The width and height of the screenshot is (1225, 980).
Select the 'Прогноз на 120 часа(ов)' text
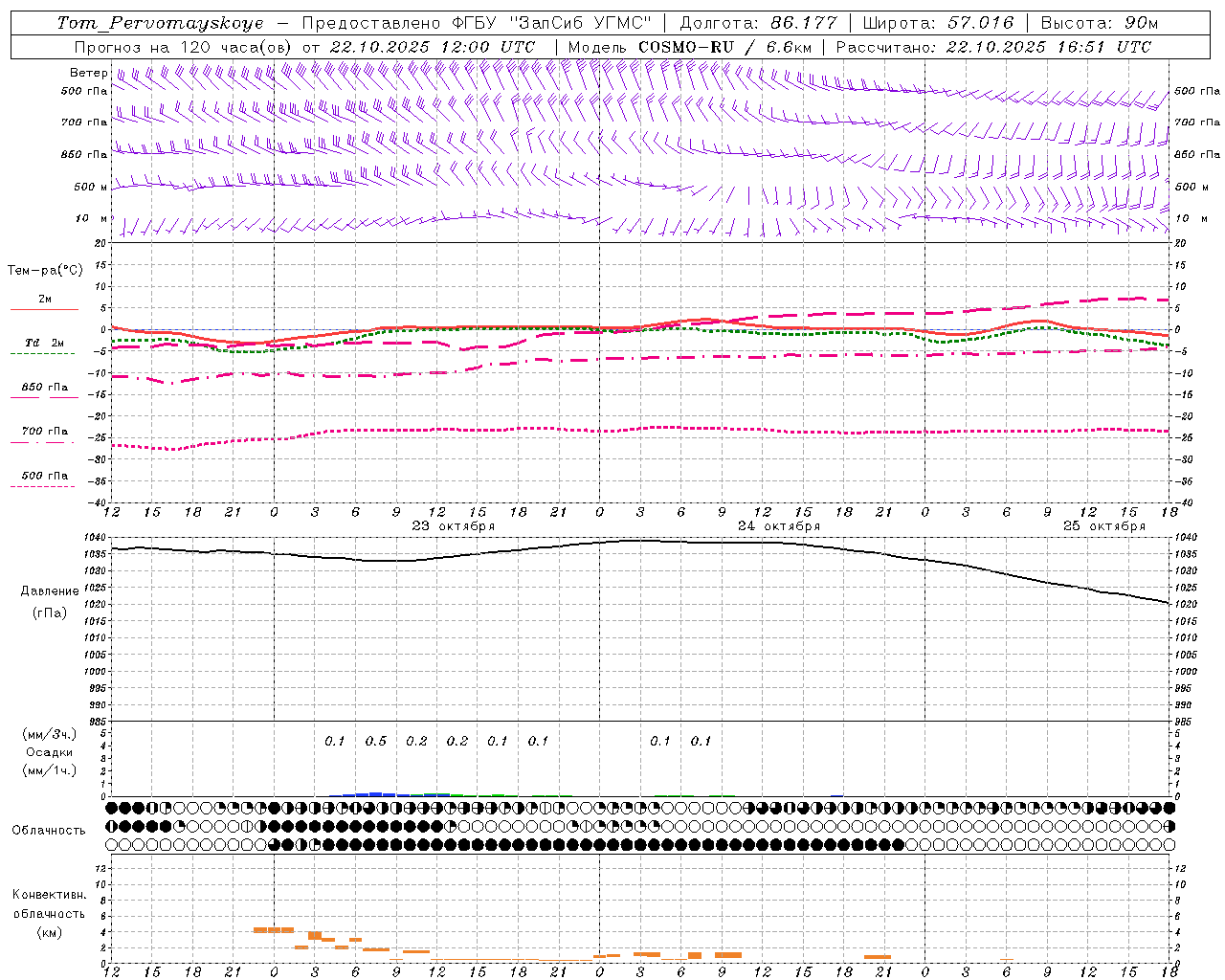pos(183,47)
